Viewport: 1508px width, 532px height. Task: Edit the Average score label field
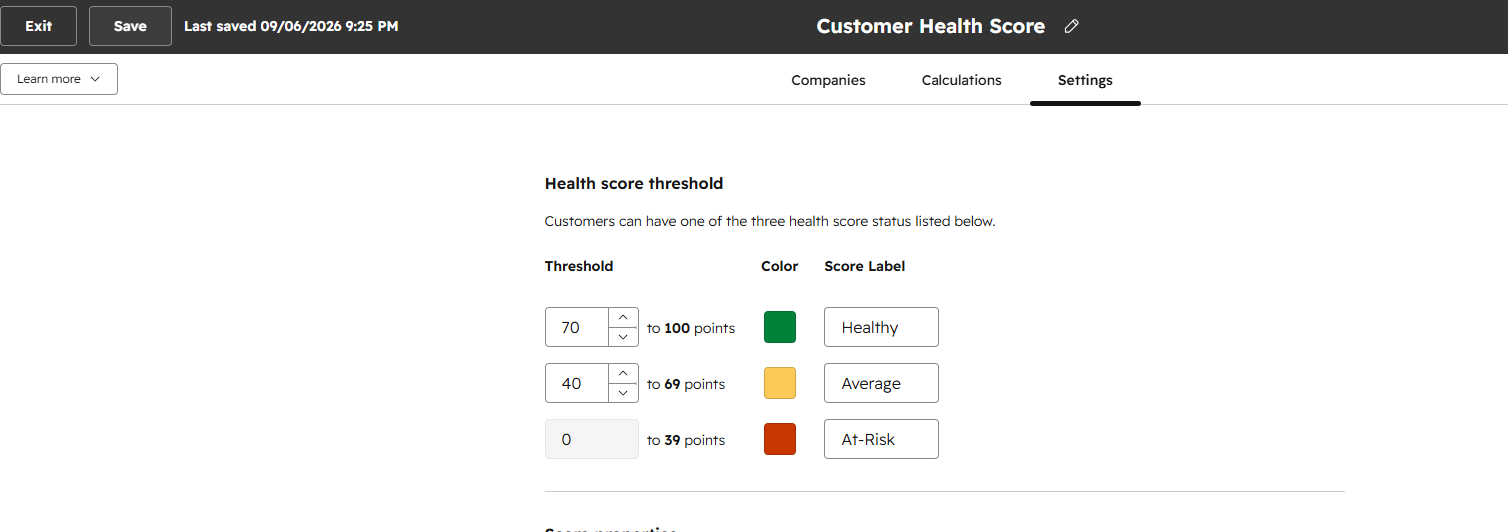point(881,383)
